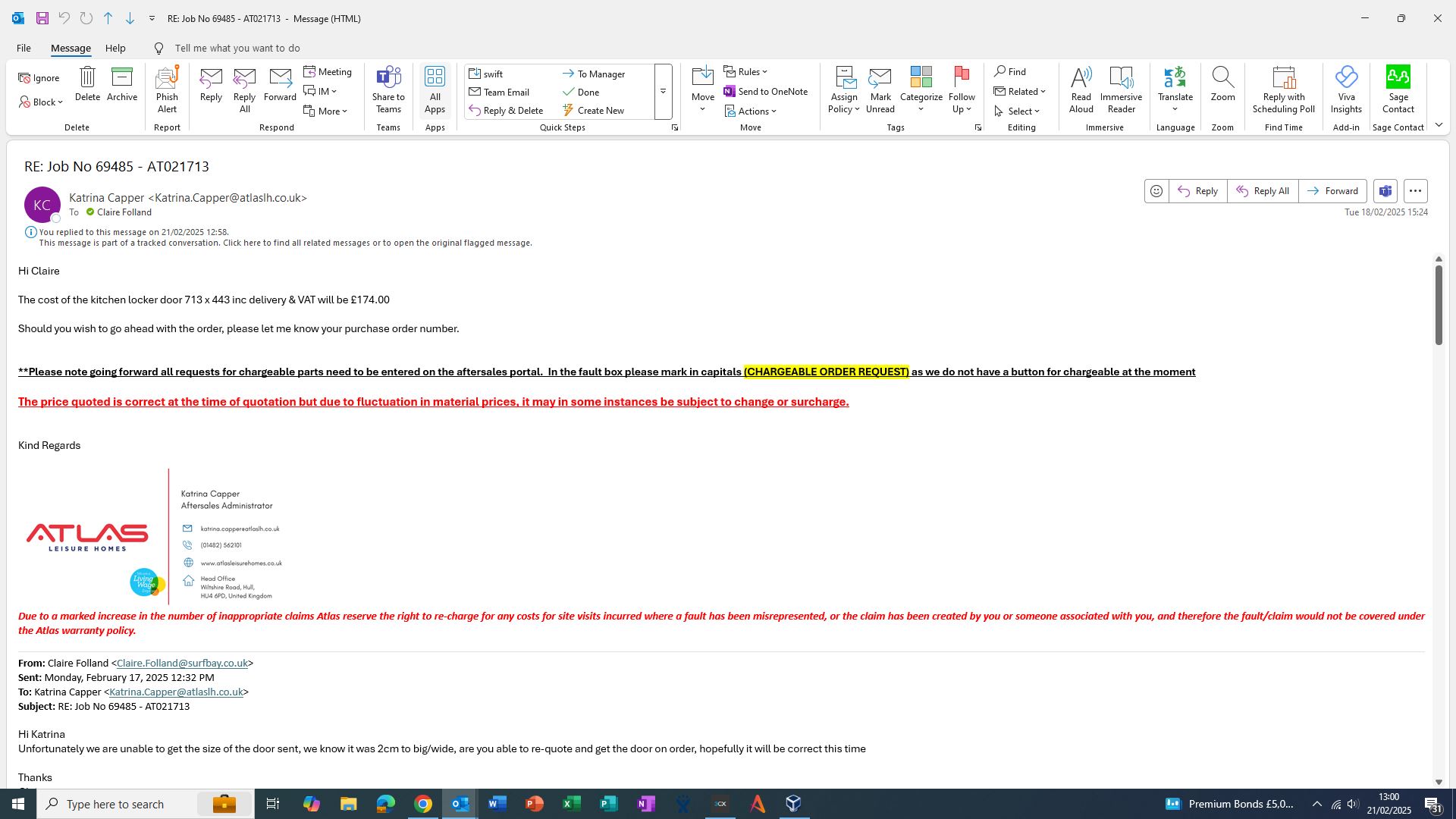Toggle the Follow Up flag
Screen dimensions: 1456x819
pos(962,78)
